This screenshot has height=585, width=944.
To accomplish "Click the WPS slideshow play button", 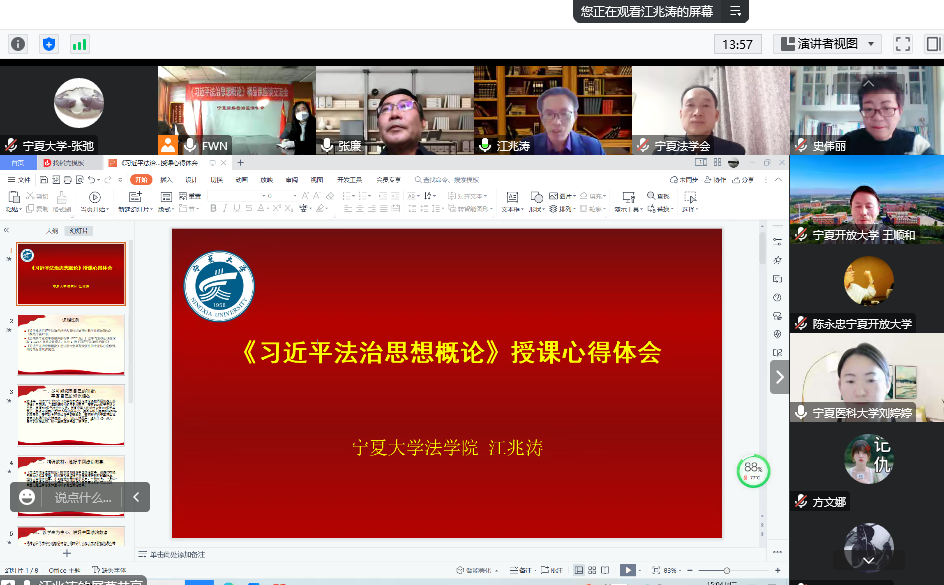I will 627,570.
